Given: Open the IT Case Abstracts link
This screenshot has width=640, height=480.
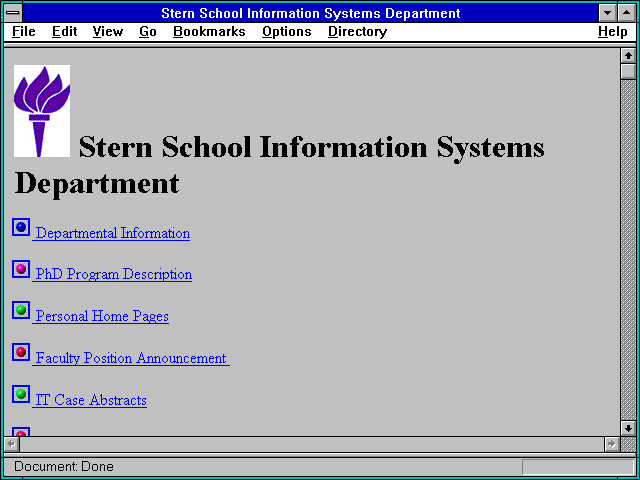Looking at the screenshot, I should point(91,400).
